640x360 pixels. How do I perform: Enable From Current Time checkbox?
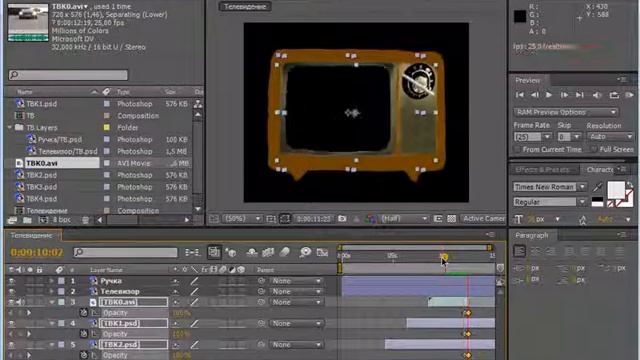point(518,149)
